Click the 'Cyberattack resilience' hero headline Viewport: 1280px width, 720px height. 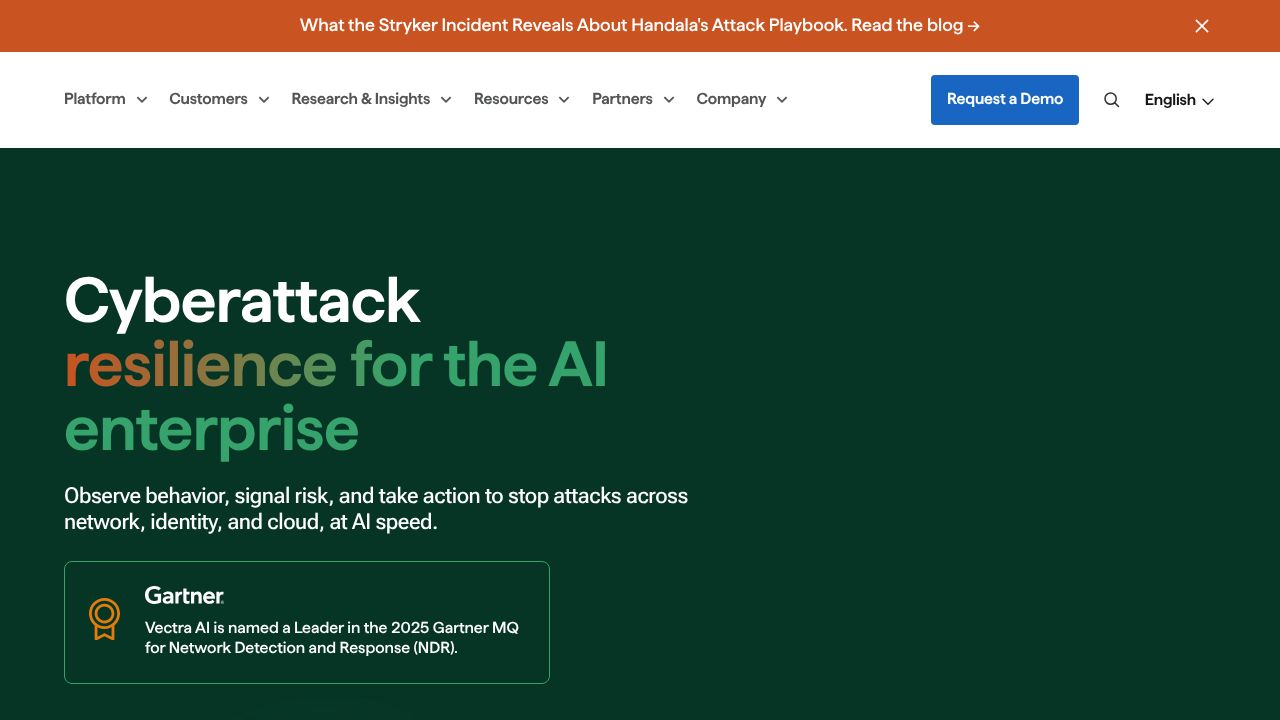tap(336, 365)
